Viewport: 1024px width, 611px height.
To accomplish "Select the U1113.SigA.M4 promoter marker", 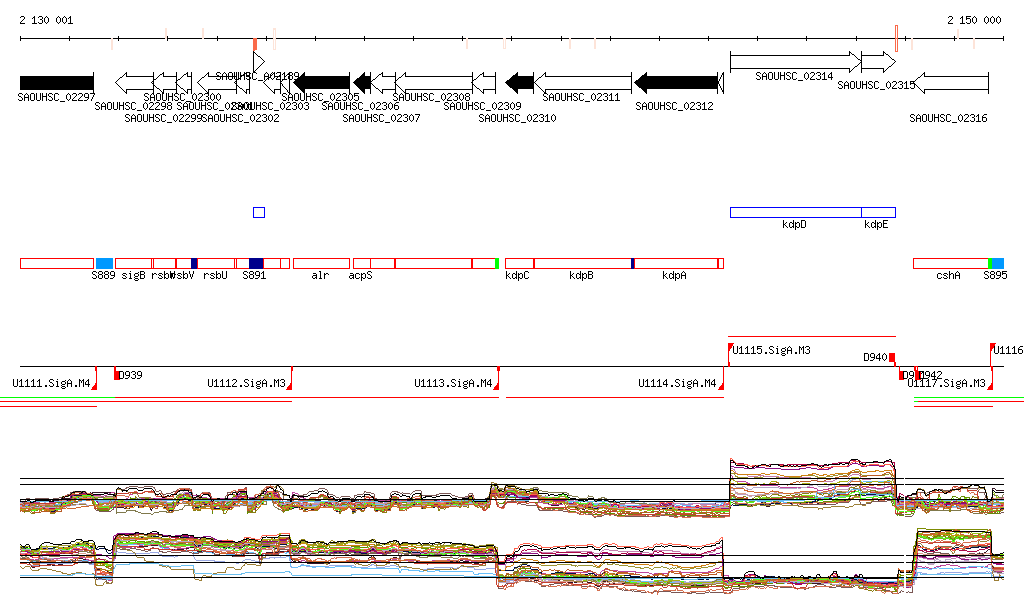I will (497, 379).
